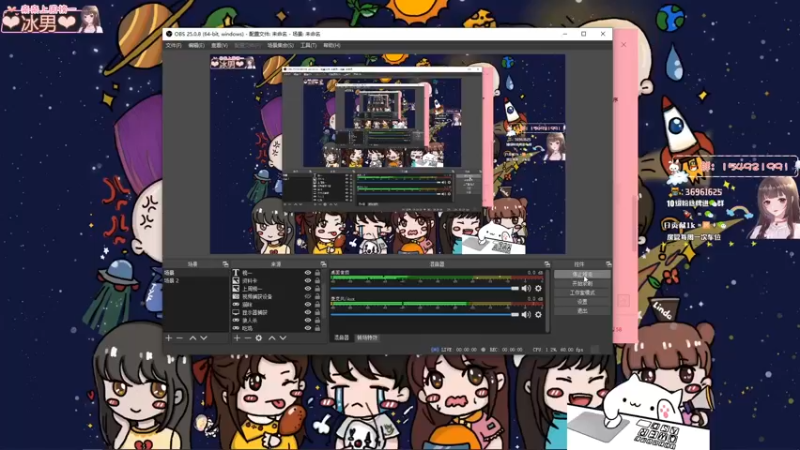
Task: Adjust the 桌面音频 volume slider
Action: (x=424, y=288)
